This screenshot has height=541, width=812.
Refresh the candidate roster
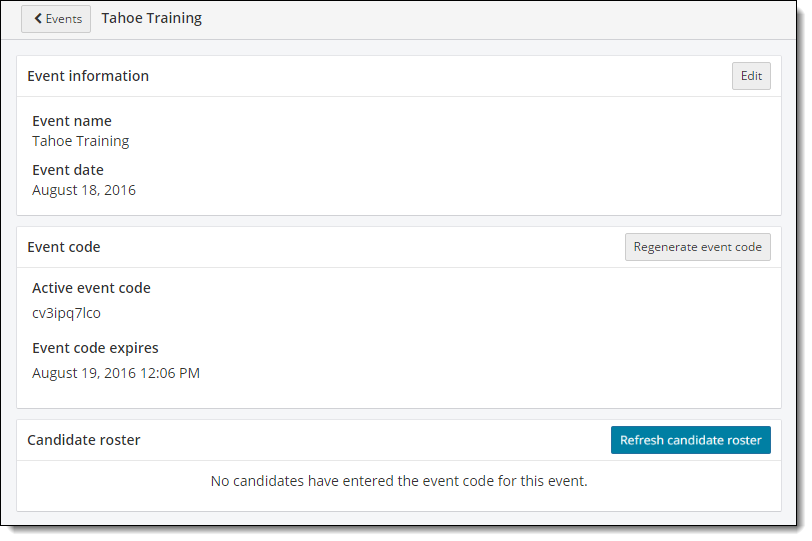coord(690,440)
